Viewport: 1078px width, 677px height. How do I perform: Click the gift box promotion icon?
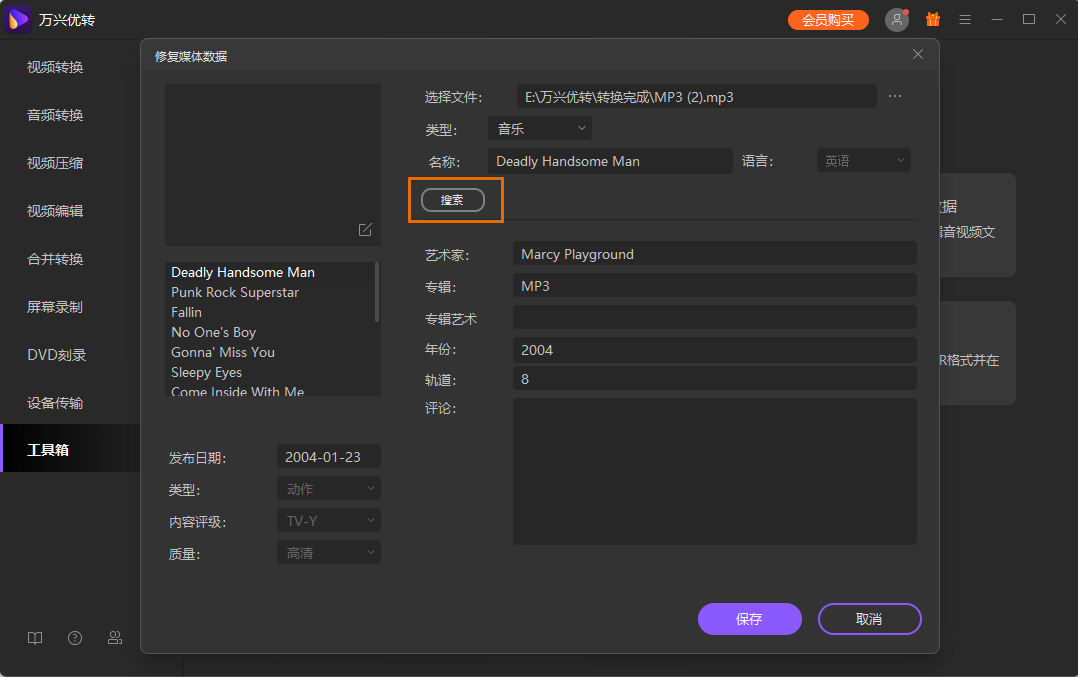tap(932, 19)
